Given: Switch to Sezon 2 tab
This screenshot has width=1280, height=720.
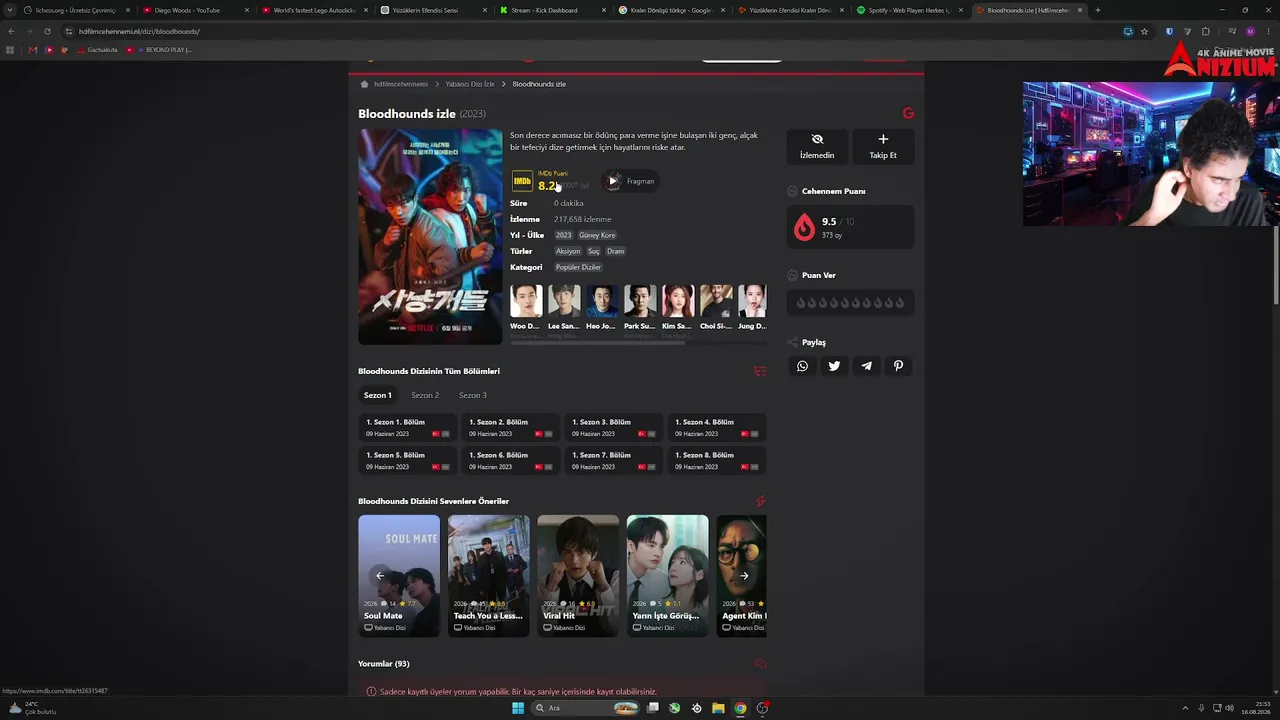Looking at the screenshot, I should coord(425,395).
